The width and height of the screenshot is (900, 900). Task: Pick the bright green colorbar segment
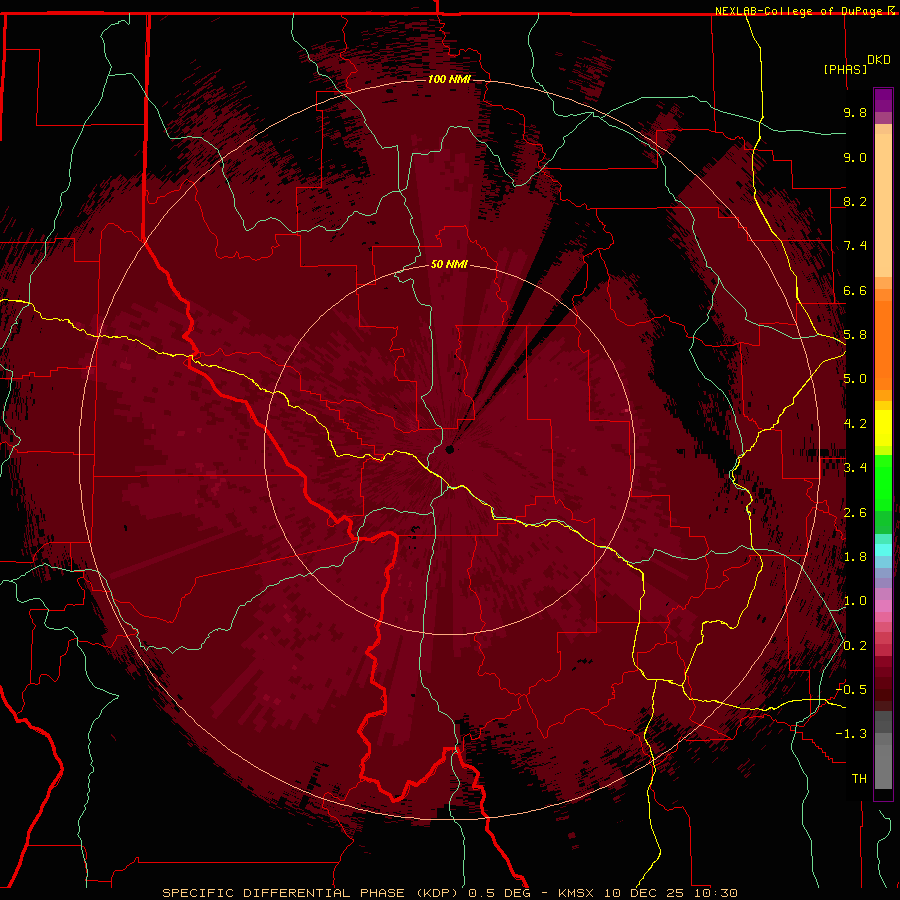pyautogui.click(x=883, y=482)
